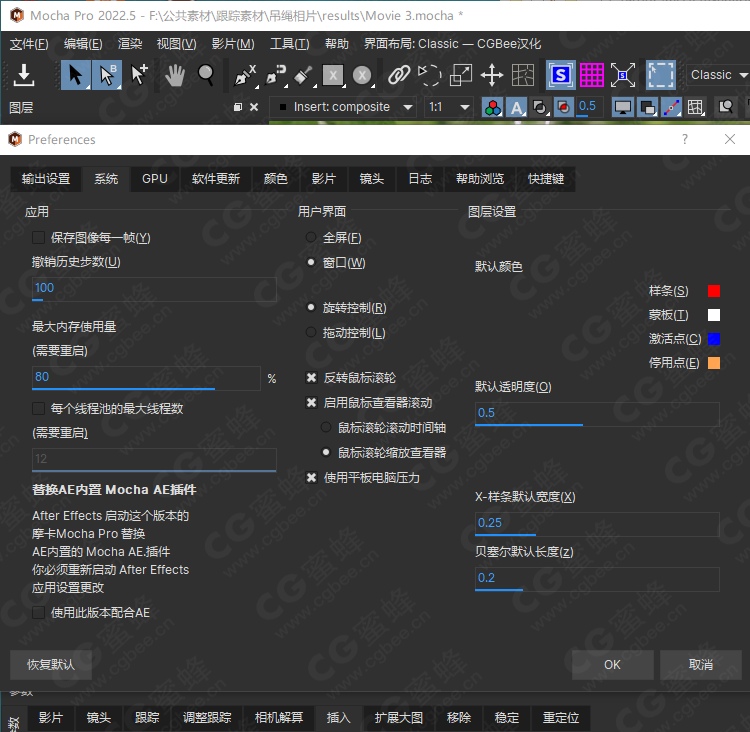Click the Mesh warp tool icon
Image resolution: width=750 pixels, height=732 pixels.
tap(523, 75)
